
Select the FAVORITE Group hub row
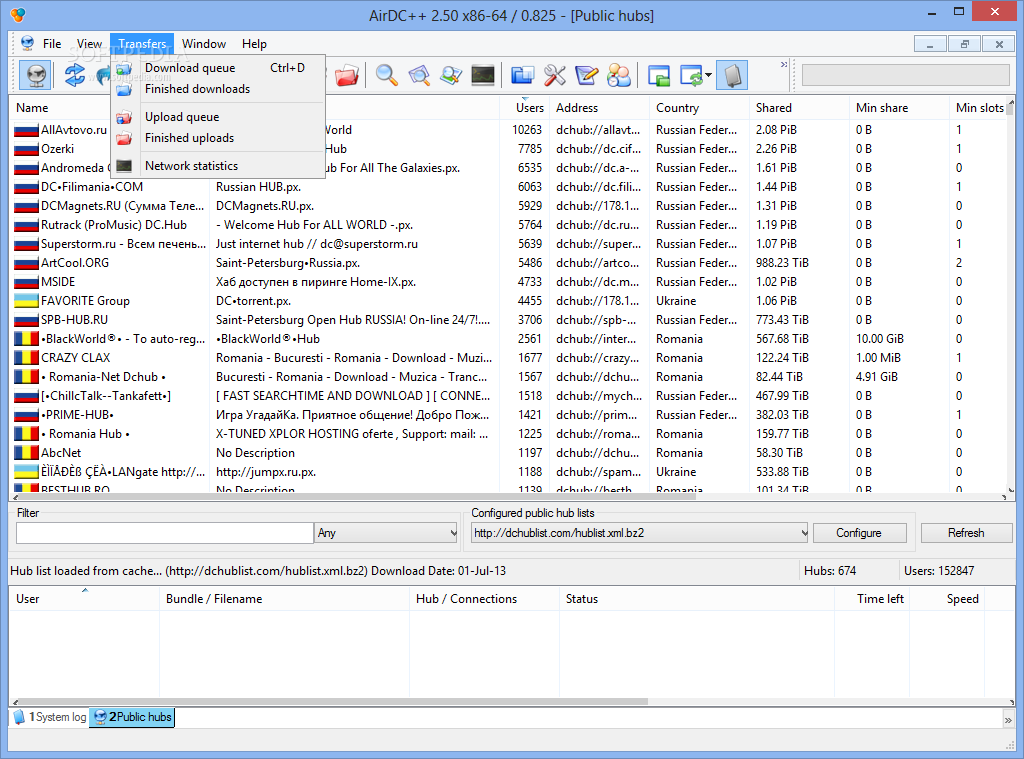(508, 301)
